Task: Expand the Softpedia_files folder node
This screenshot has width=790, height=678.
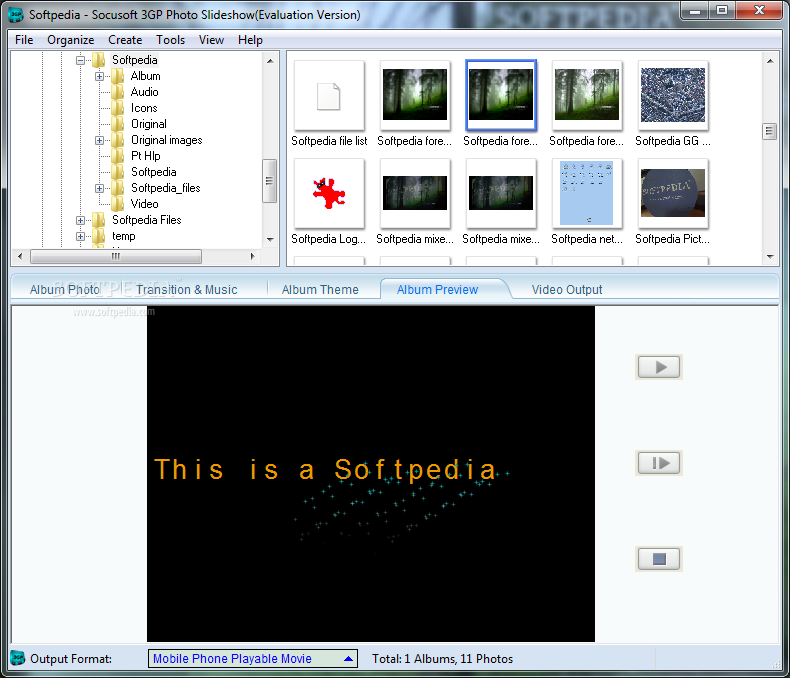Action: pos(99,188)
